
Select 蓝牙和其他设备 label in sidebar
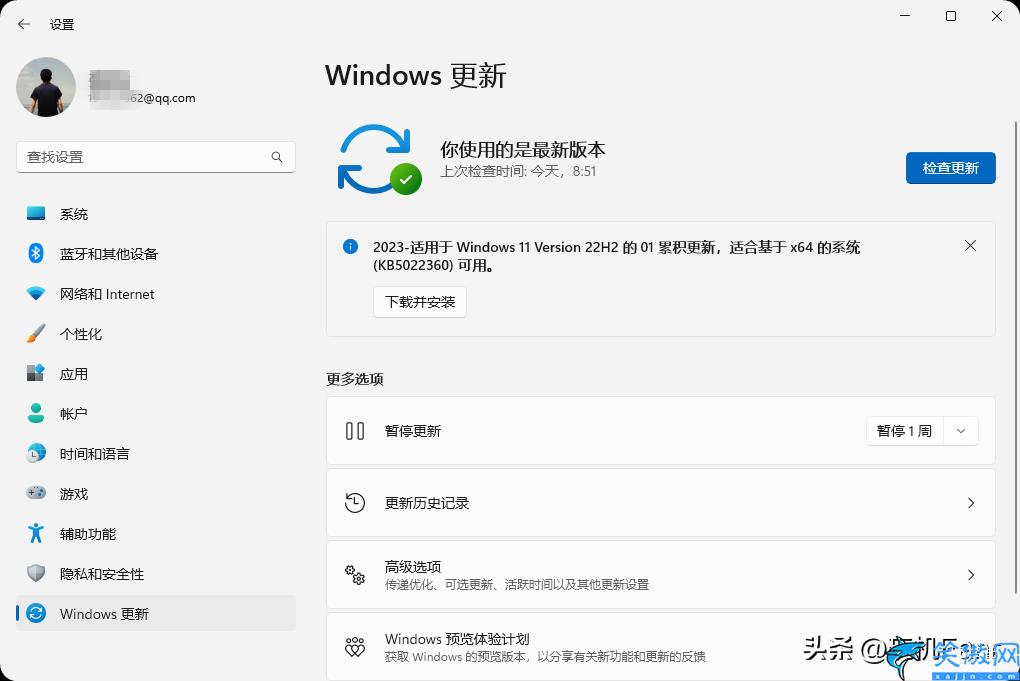coord(109,254)
